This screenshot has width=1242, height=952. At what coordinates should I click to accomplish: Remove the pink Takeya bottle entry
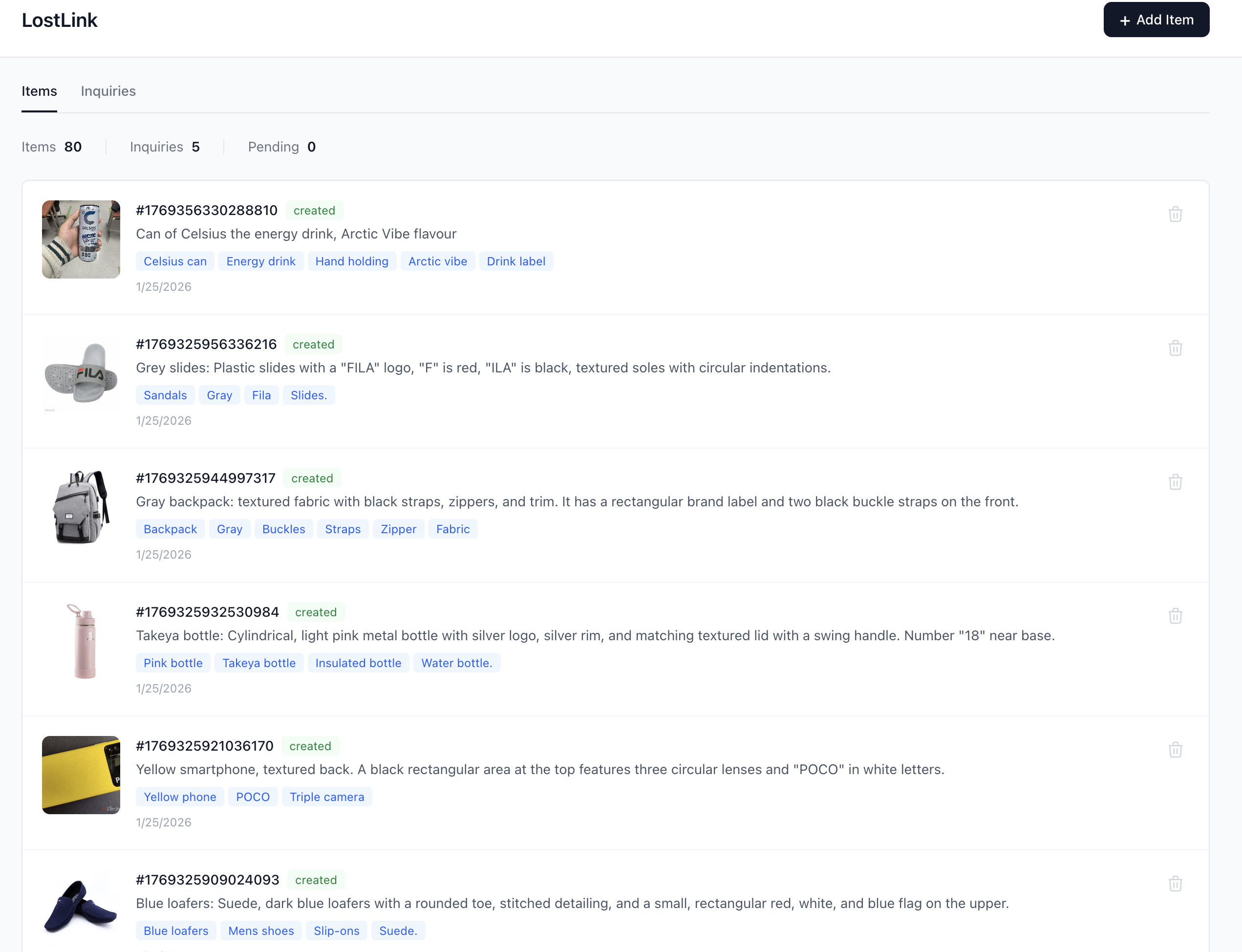tap(1175, 615)
